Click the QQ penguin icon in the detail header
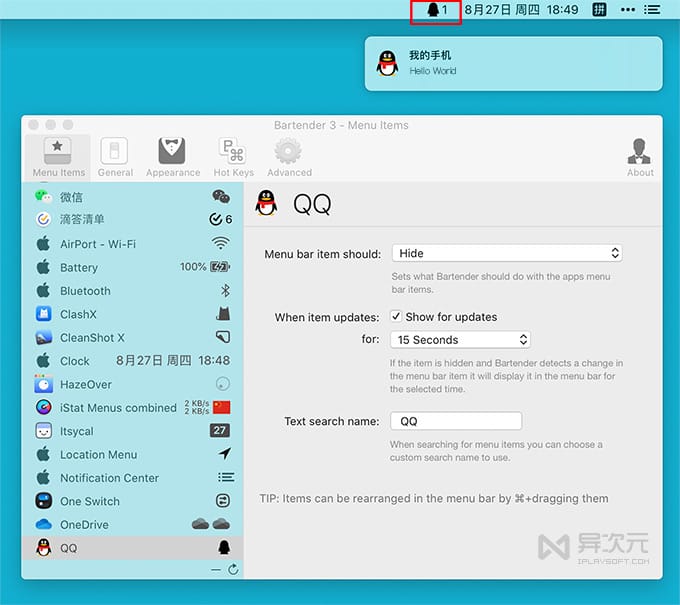The image size is (680, 605). [x=266, y=203]
